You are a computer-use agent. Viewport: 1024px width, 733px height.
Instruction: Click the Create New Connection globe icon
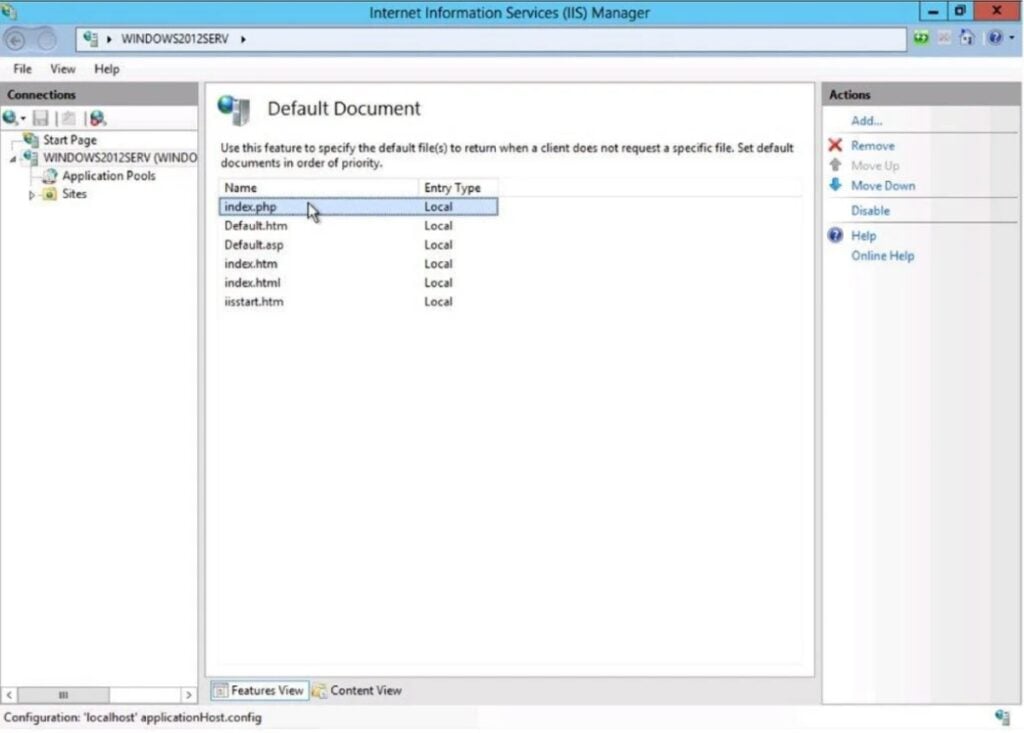click(10, 118)
